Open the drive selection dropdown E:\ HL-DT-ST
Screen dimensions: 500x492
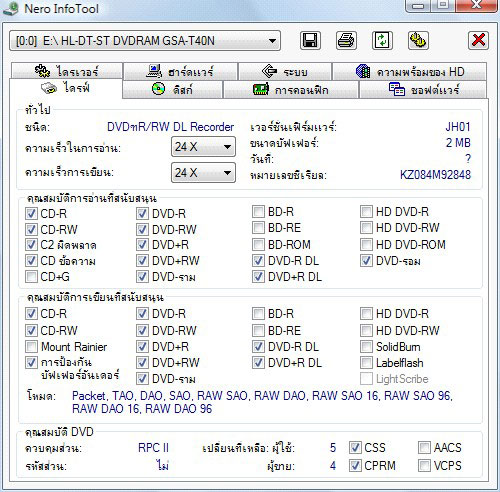[145, 41]
